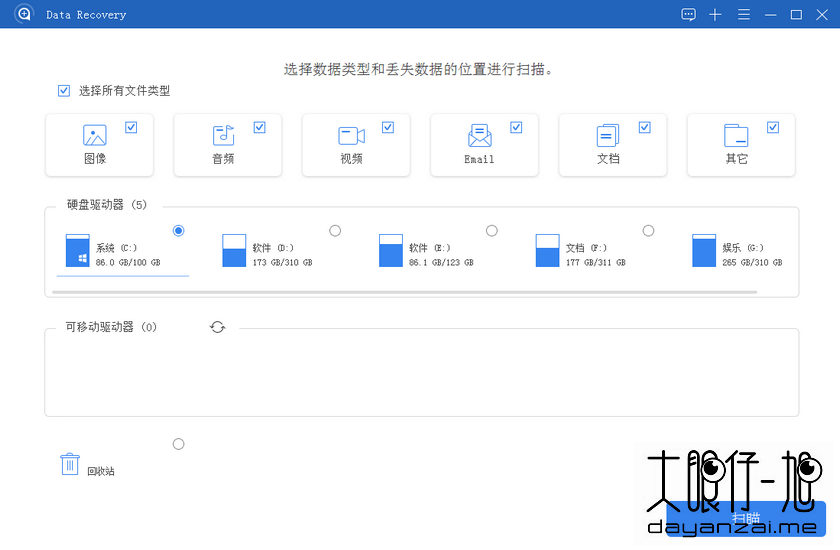
Task: Uncheck the 视频 file type checkbox
Action: (388, 127)
